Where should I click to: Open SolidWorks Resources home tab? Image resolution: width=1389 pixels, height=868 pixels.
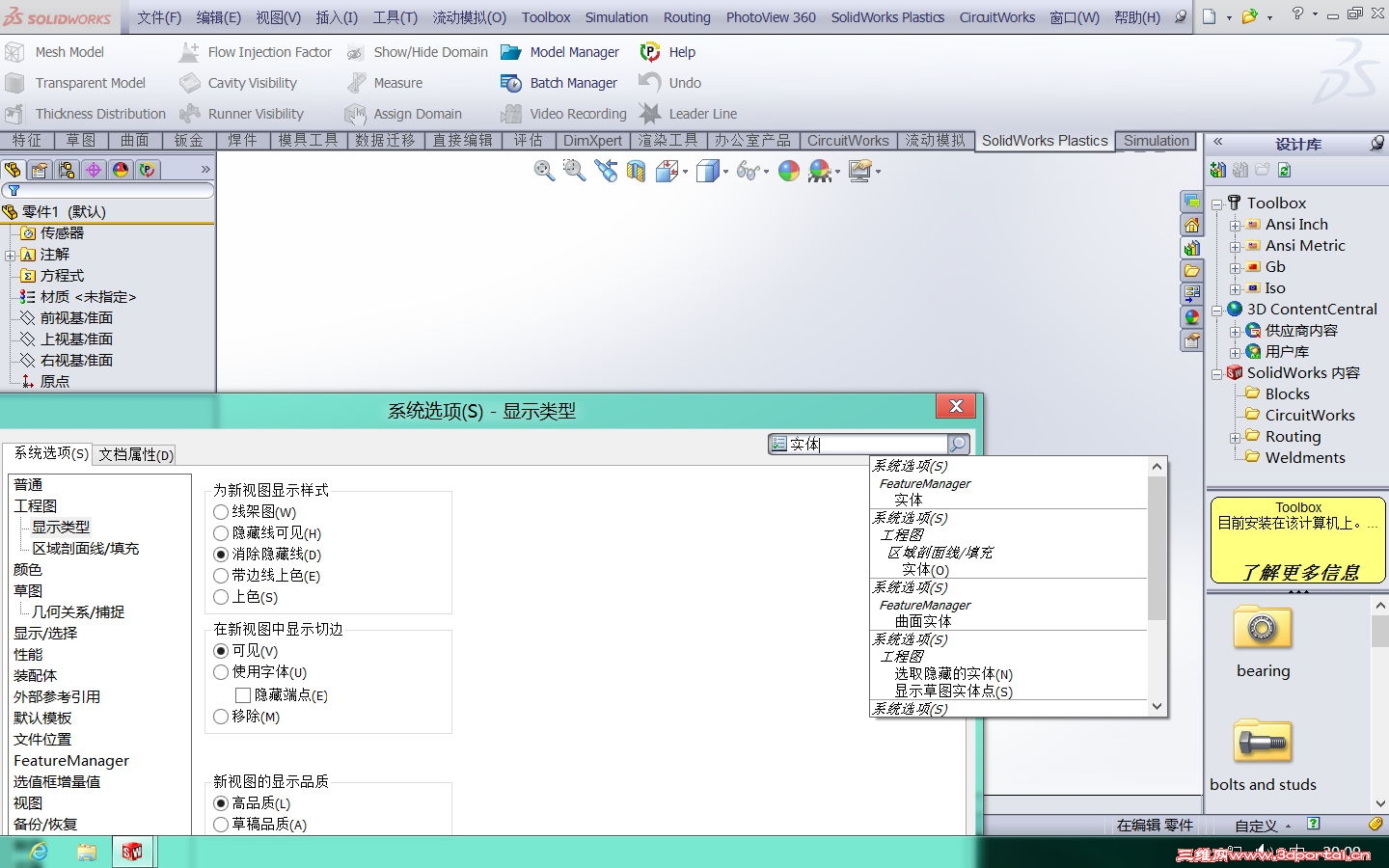tap(1192, 225)
